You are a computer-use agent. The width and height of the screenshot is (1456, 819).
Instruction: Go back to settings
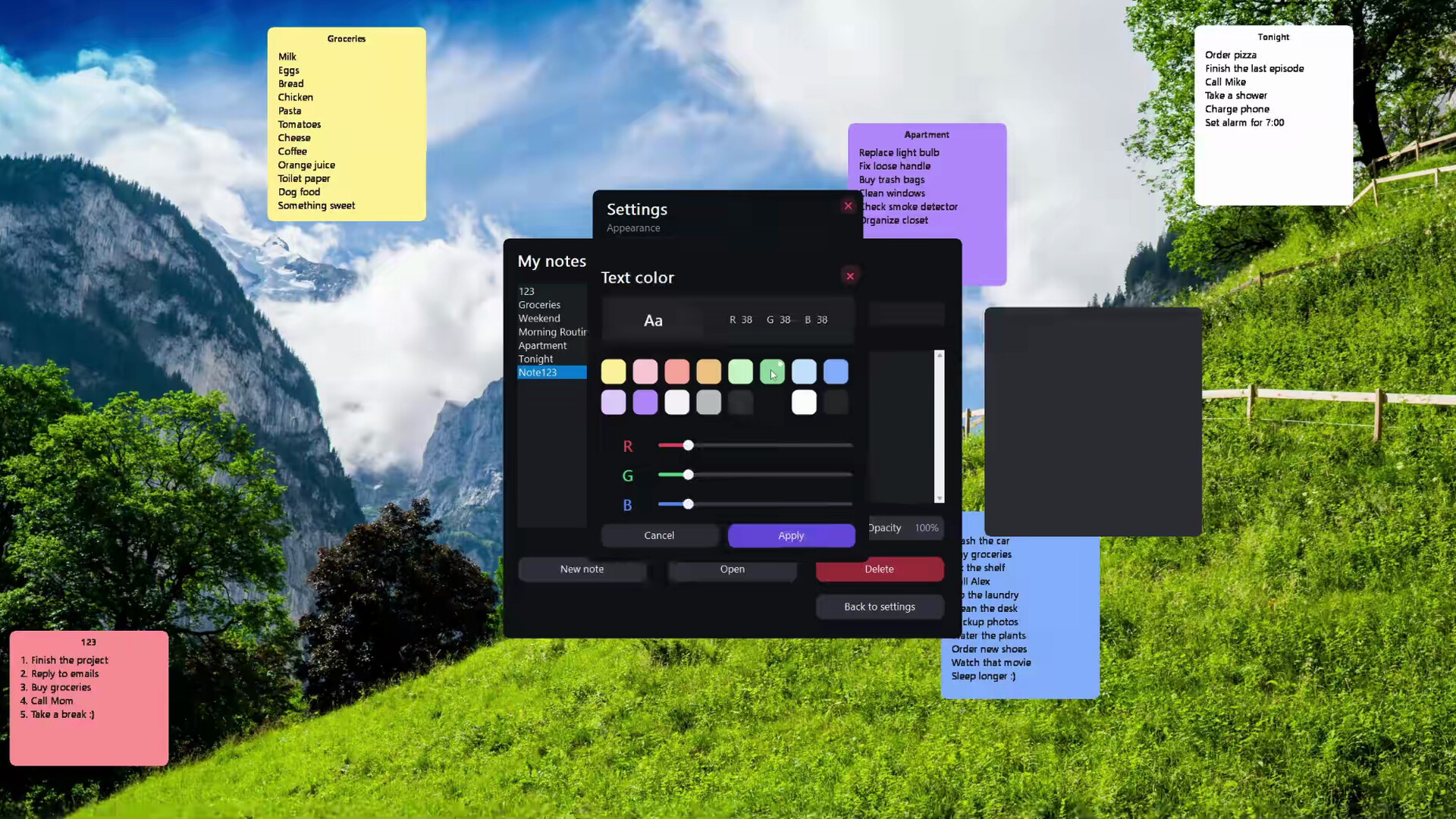(x=880, y=607)
